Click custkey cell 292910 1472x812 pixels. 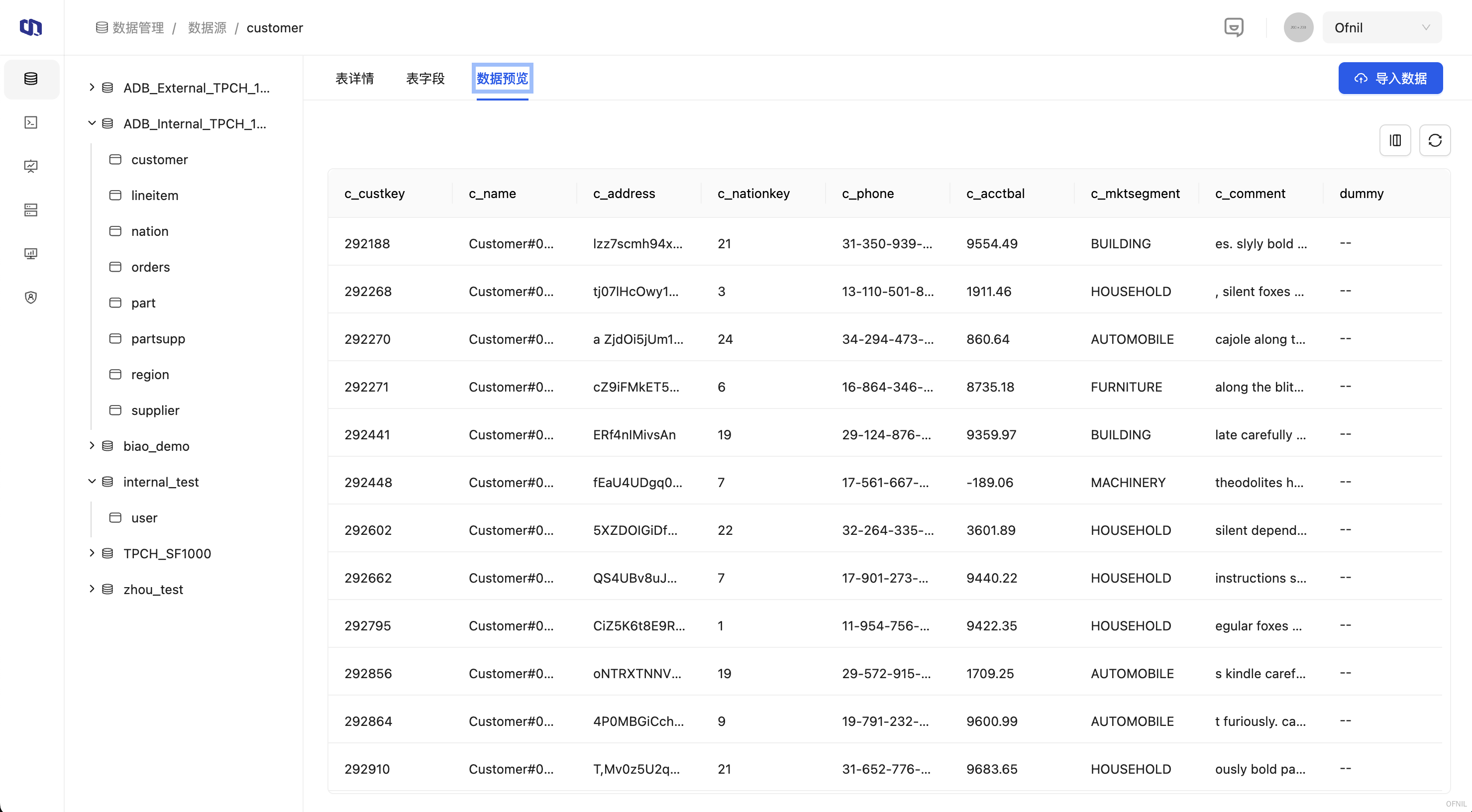click(x=367, y=769)
